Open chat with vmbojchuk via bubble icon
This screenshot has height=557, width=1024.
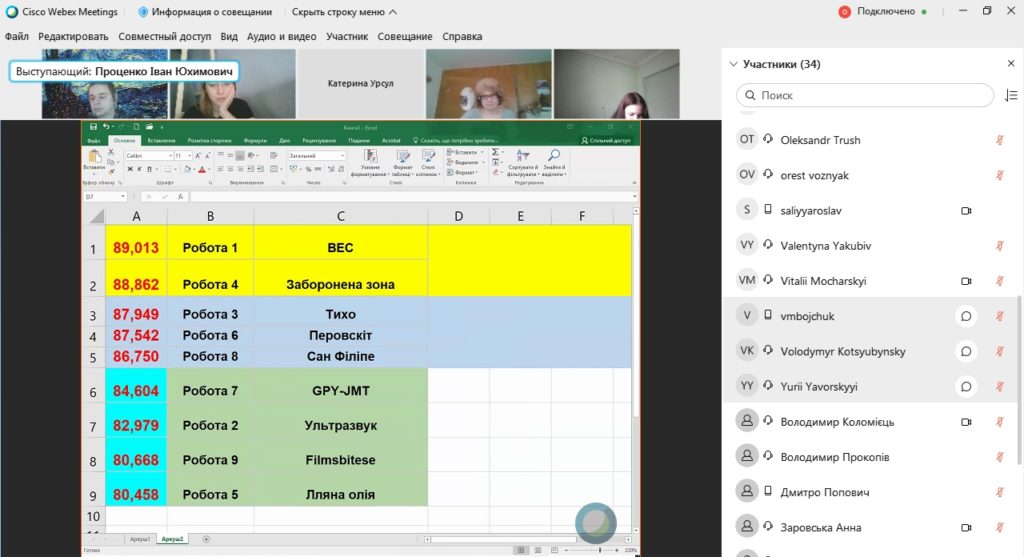966,316
